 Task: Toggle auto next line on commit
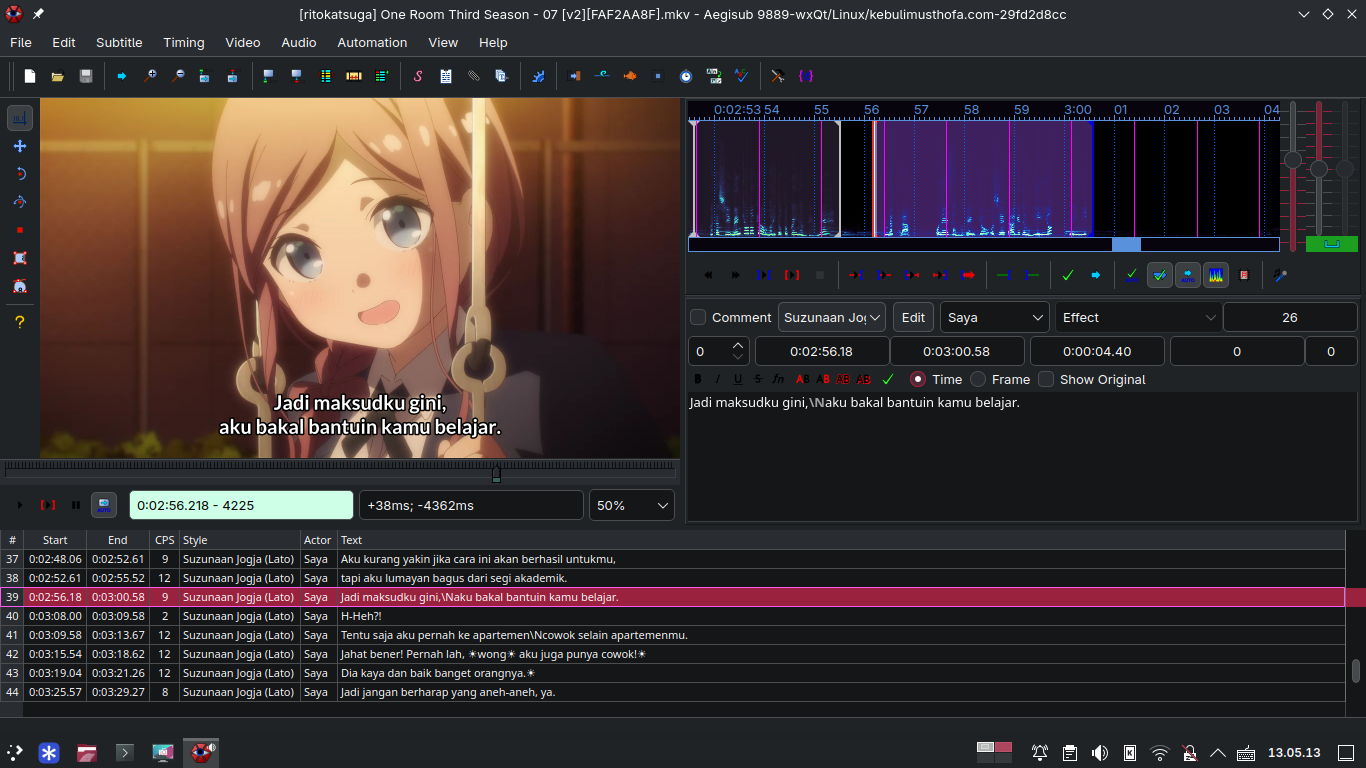pyautogui.click(x=1160, y=274)
